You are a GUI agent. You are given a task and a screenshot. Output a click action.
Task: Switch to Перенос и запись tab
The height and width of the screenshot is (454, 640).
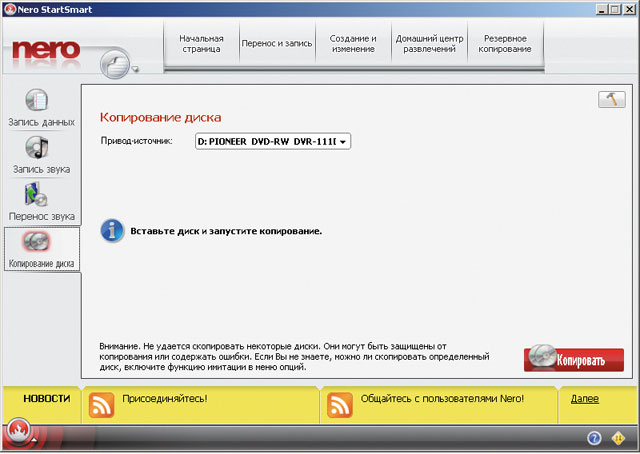point(277,44)
